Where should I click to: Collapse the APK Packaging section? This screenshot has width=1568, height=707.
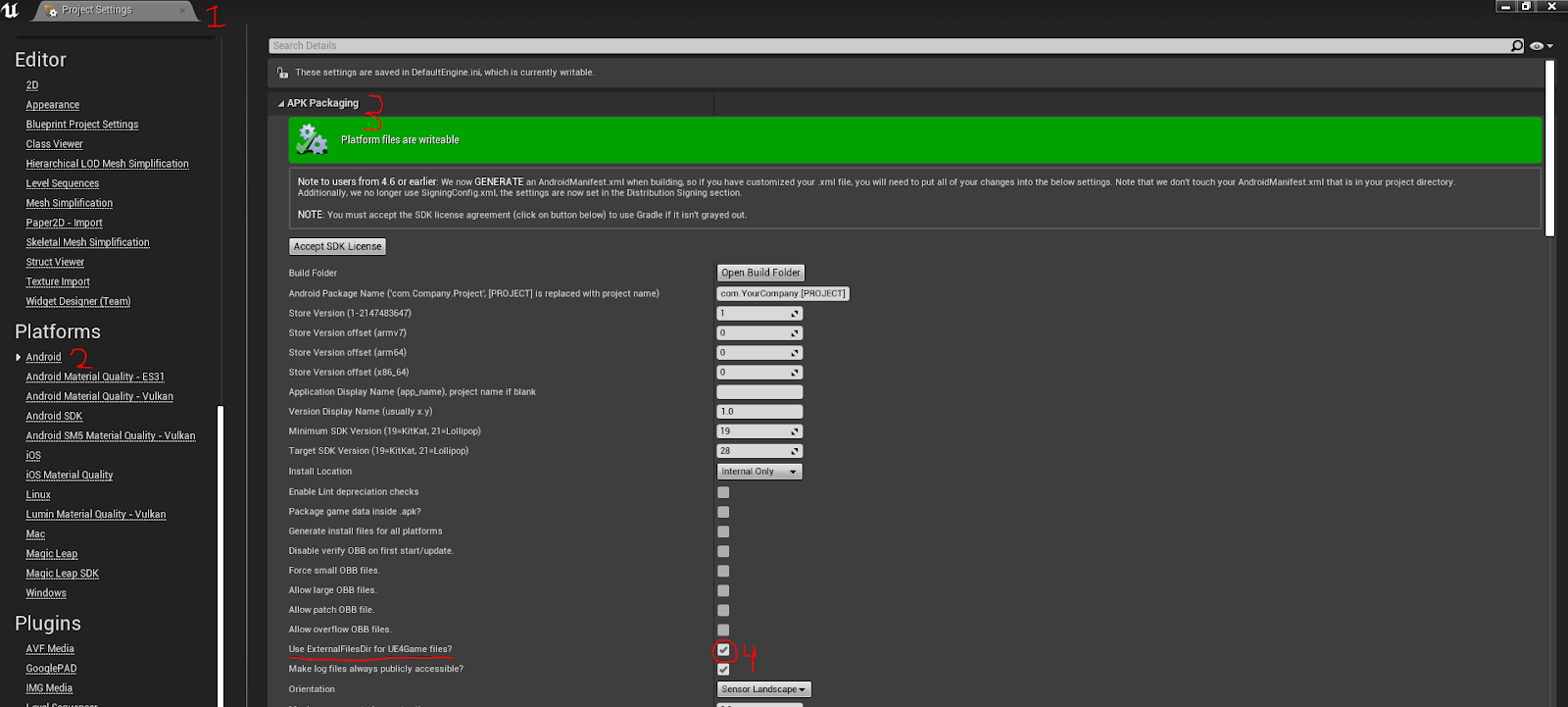(x=281, y=103)
